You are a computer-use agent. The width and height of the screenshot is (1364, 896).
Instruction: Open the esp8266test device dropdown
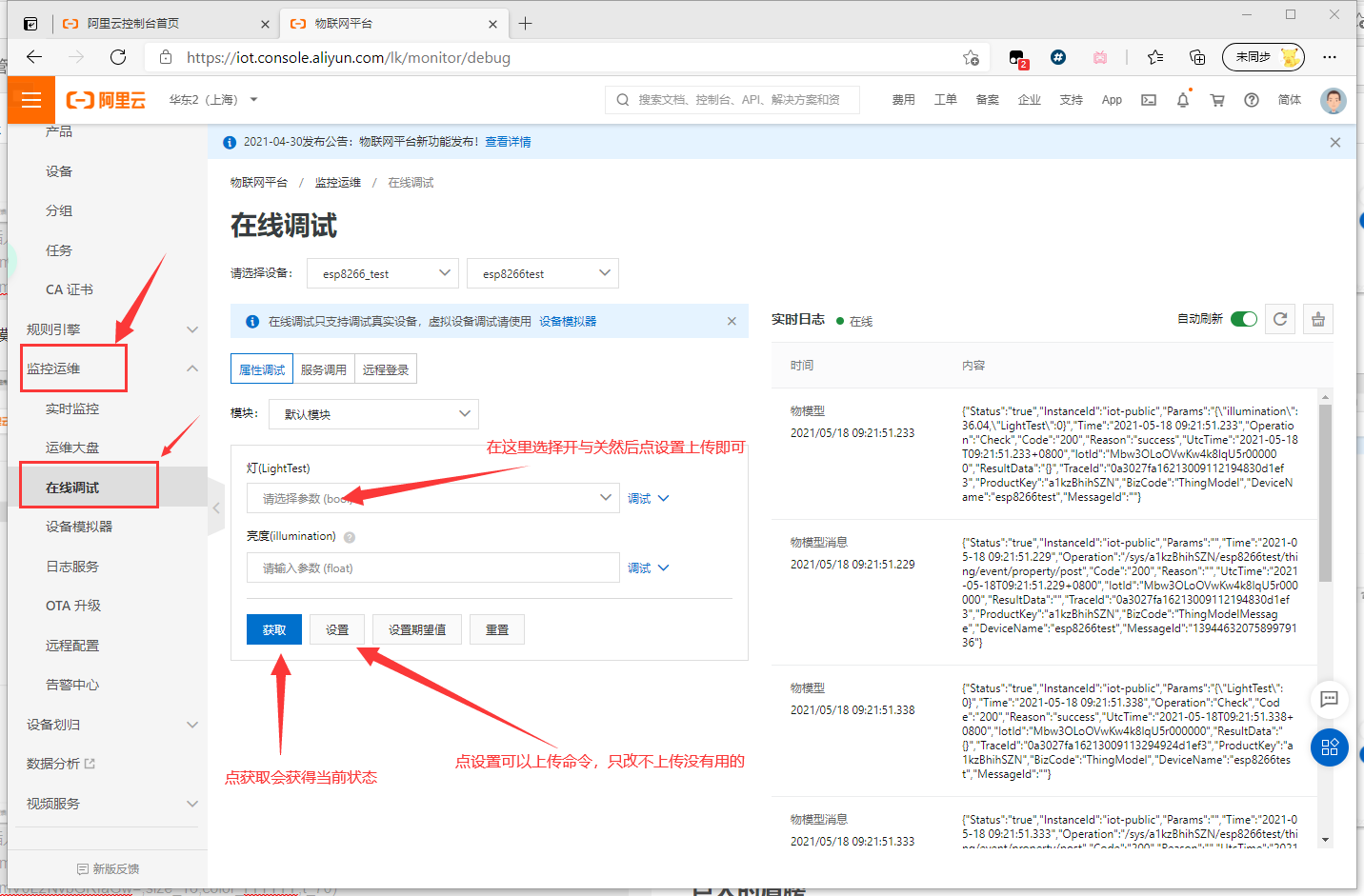coord(543,273)
